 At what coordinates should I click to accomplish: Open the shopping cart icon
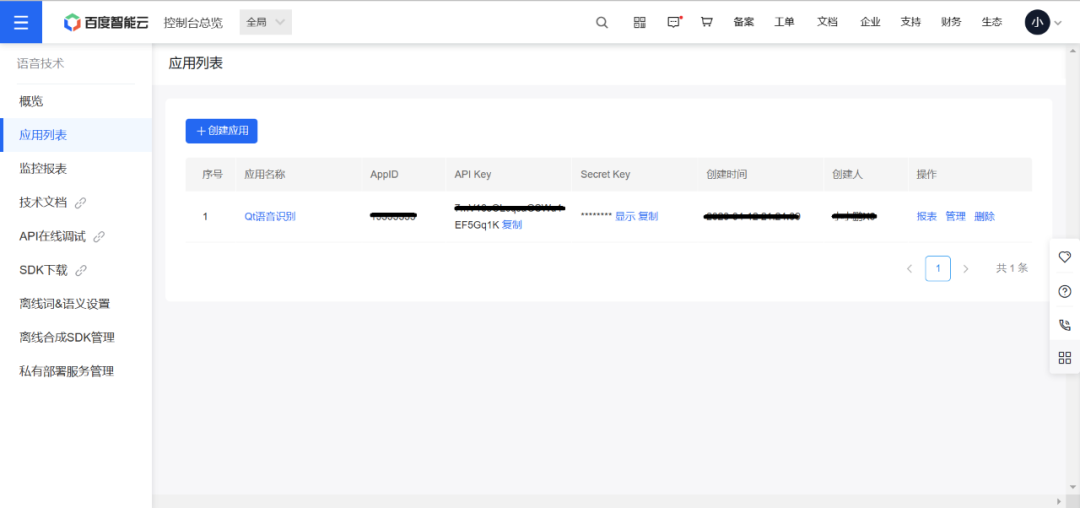(x=707, y=22)
